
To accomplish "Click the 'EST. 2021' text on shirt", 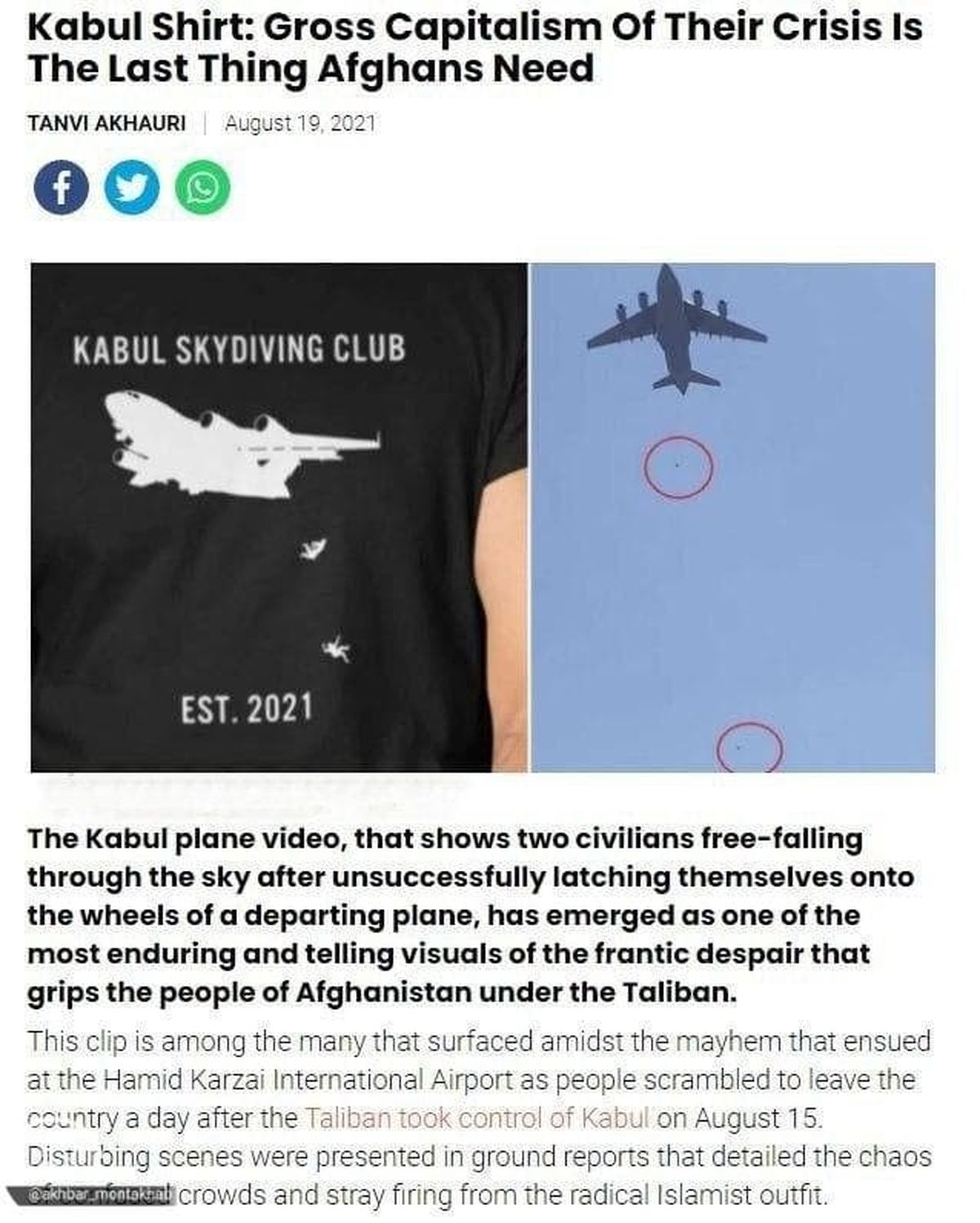I will point(247,707).
